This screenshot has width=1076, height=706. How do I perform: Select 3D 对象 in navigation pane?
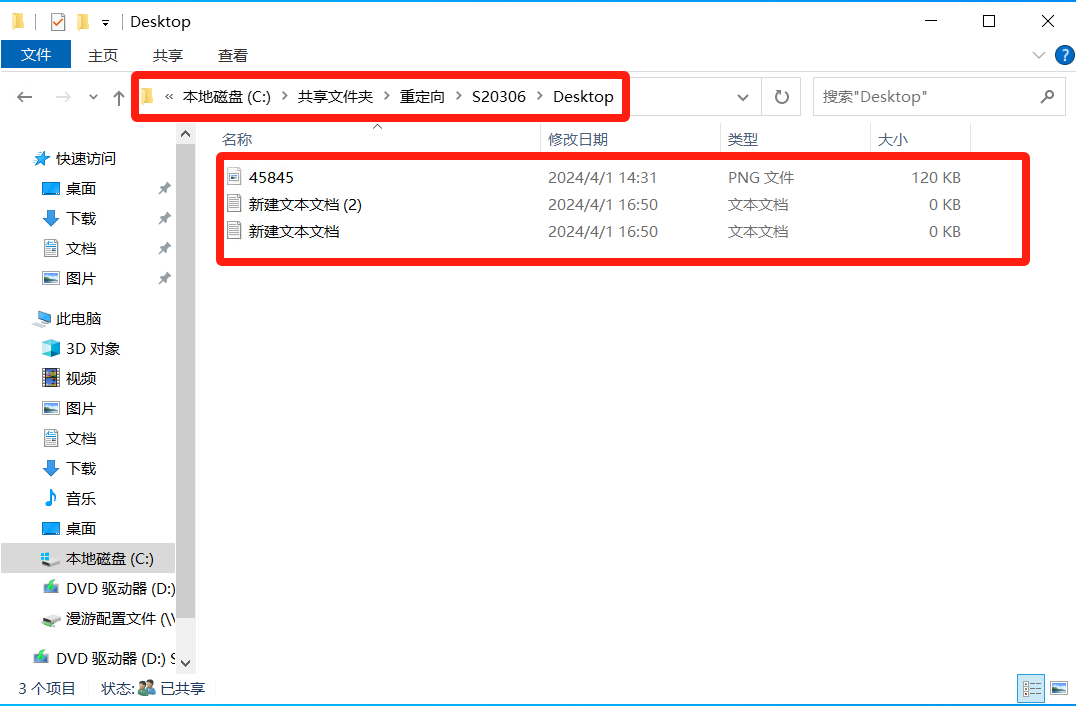[93, 348]
